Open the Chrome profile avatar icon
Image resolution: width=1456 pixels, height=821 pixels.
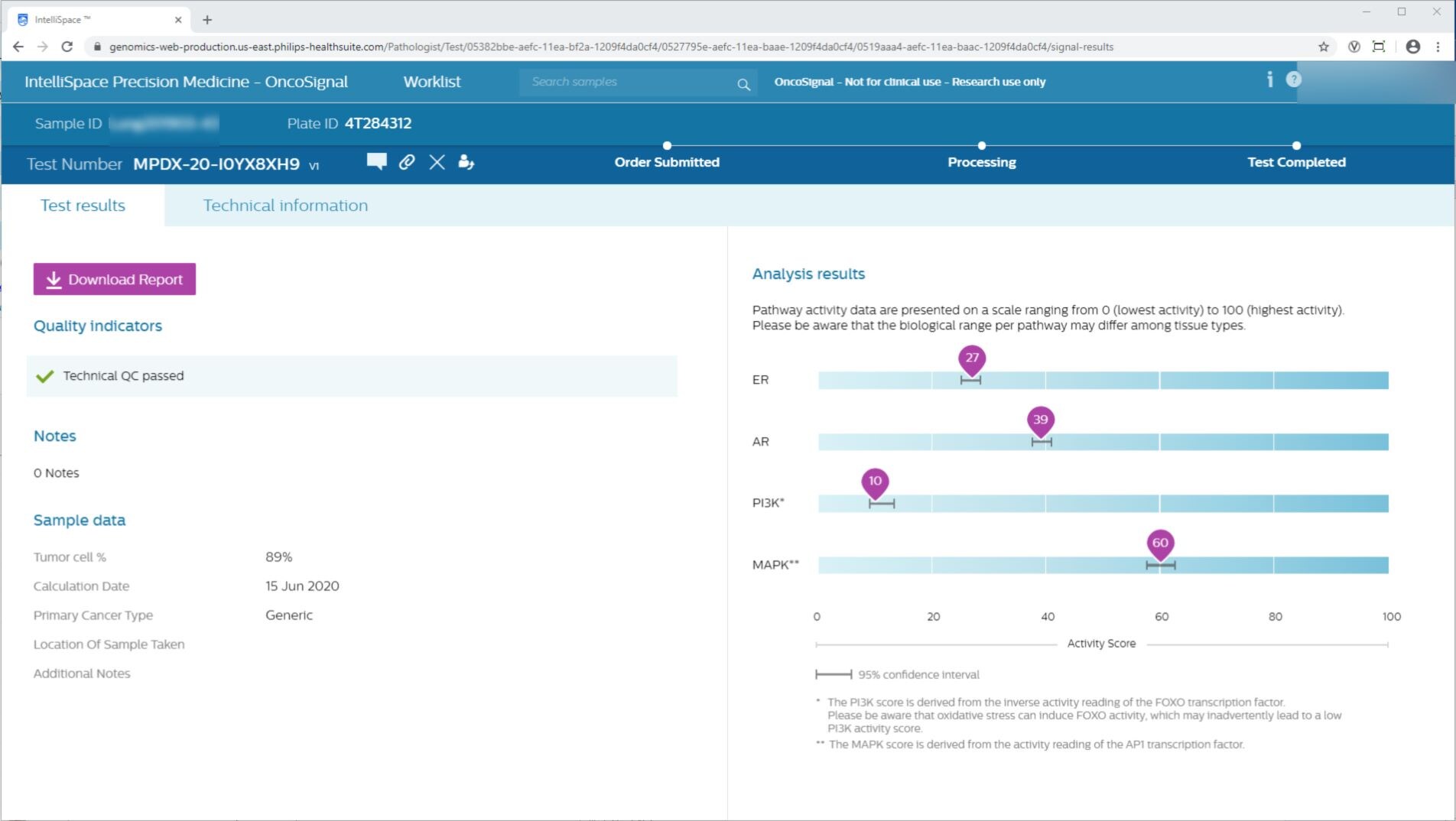click(x=1411, y=47)
